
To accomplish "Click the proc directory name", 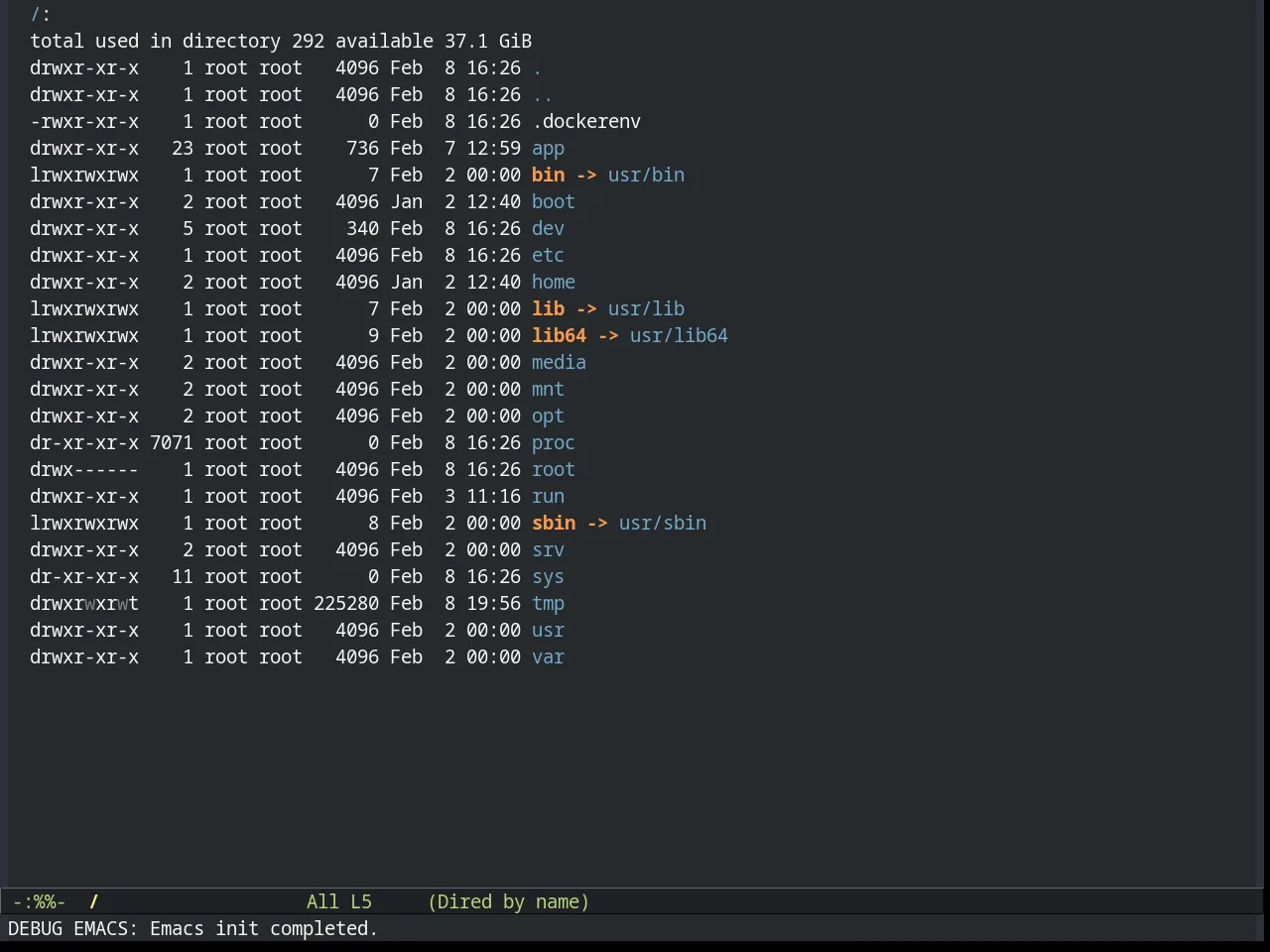I will tap(554, 443).
